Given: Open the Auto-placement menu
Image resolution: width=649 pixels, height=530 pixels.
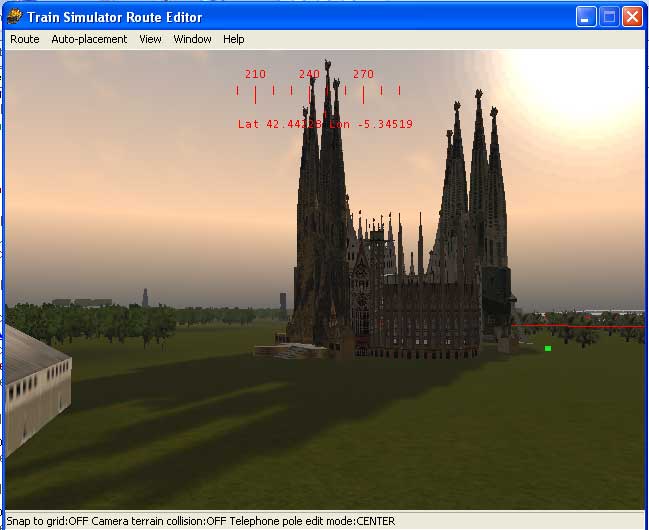Looking at the screenshot, I should coord(89,39).
